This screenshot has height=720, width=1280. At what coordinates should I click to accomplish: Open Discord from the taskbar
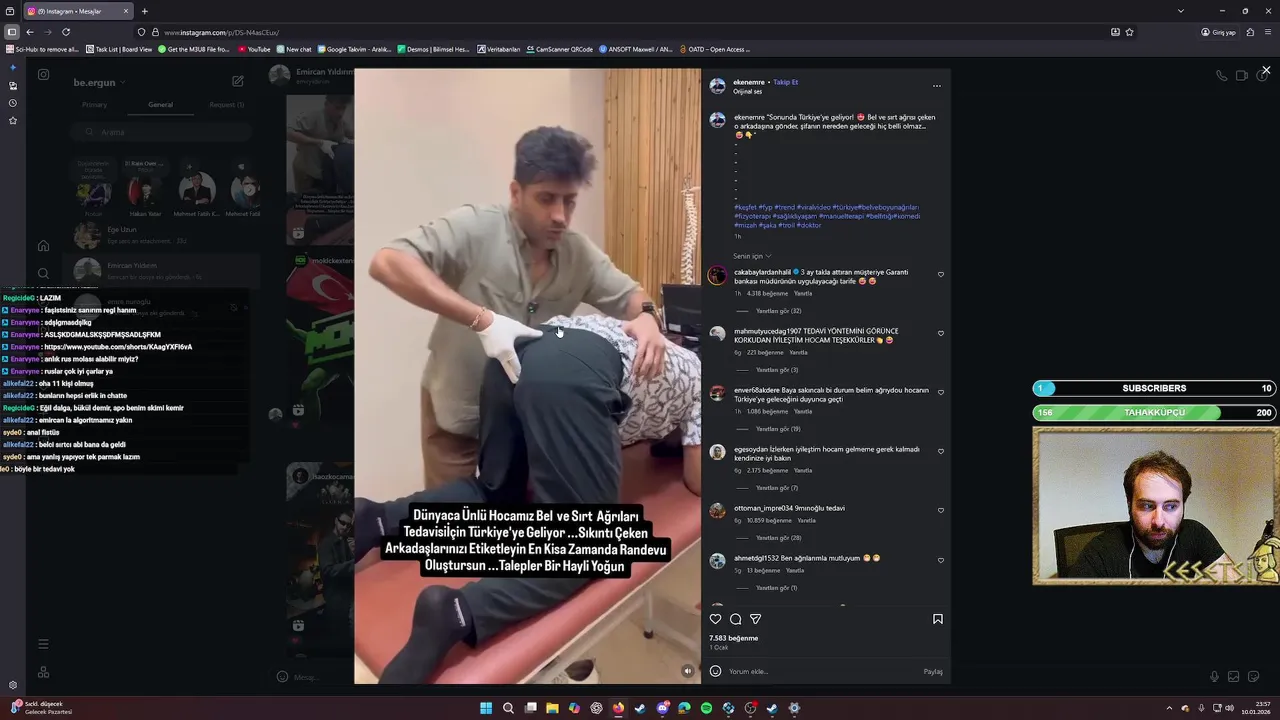click(662, 708)
